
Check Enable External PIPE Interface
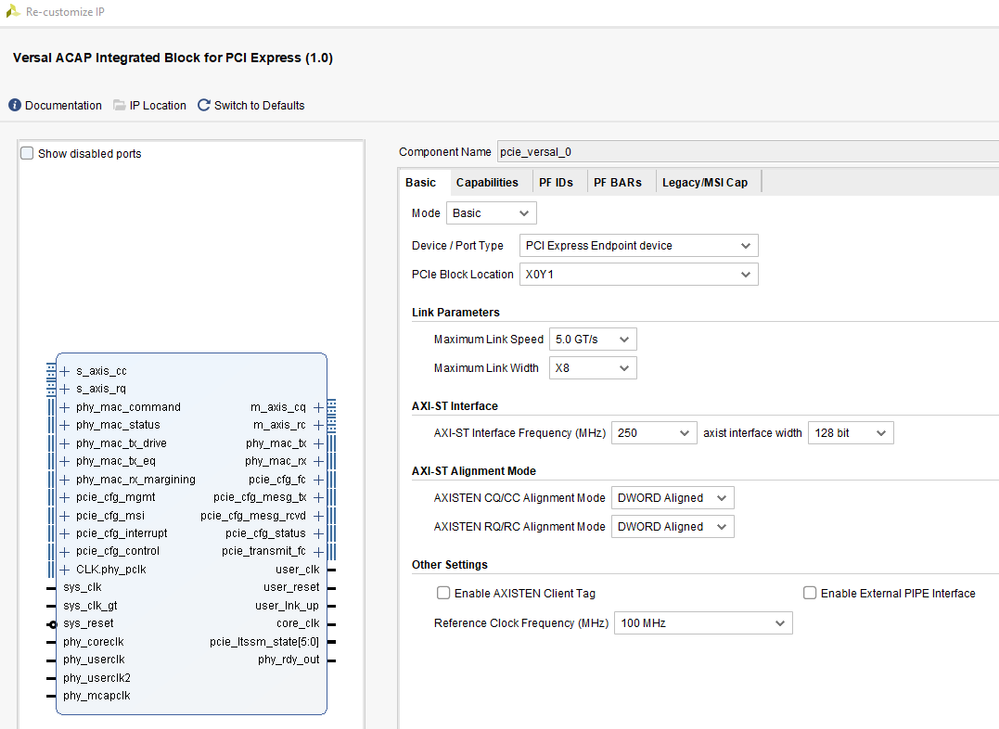tap(810, 593)
